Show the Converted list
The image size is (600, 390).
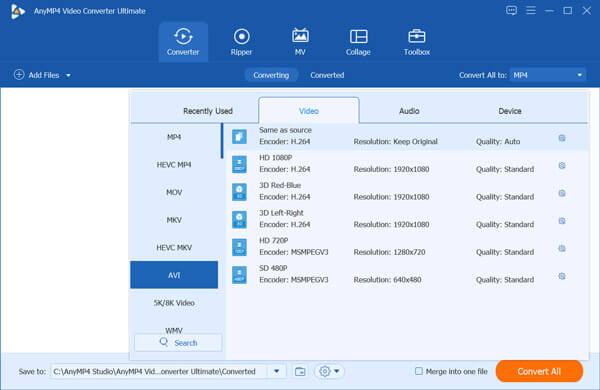[327, 75]
